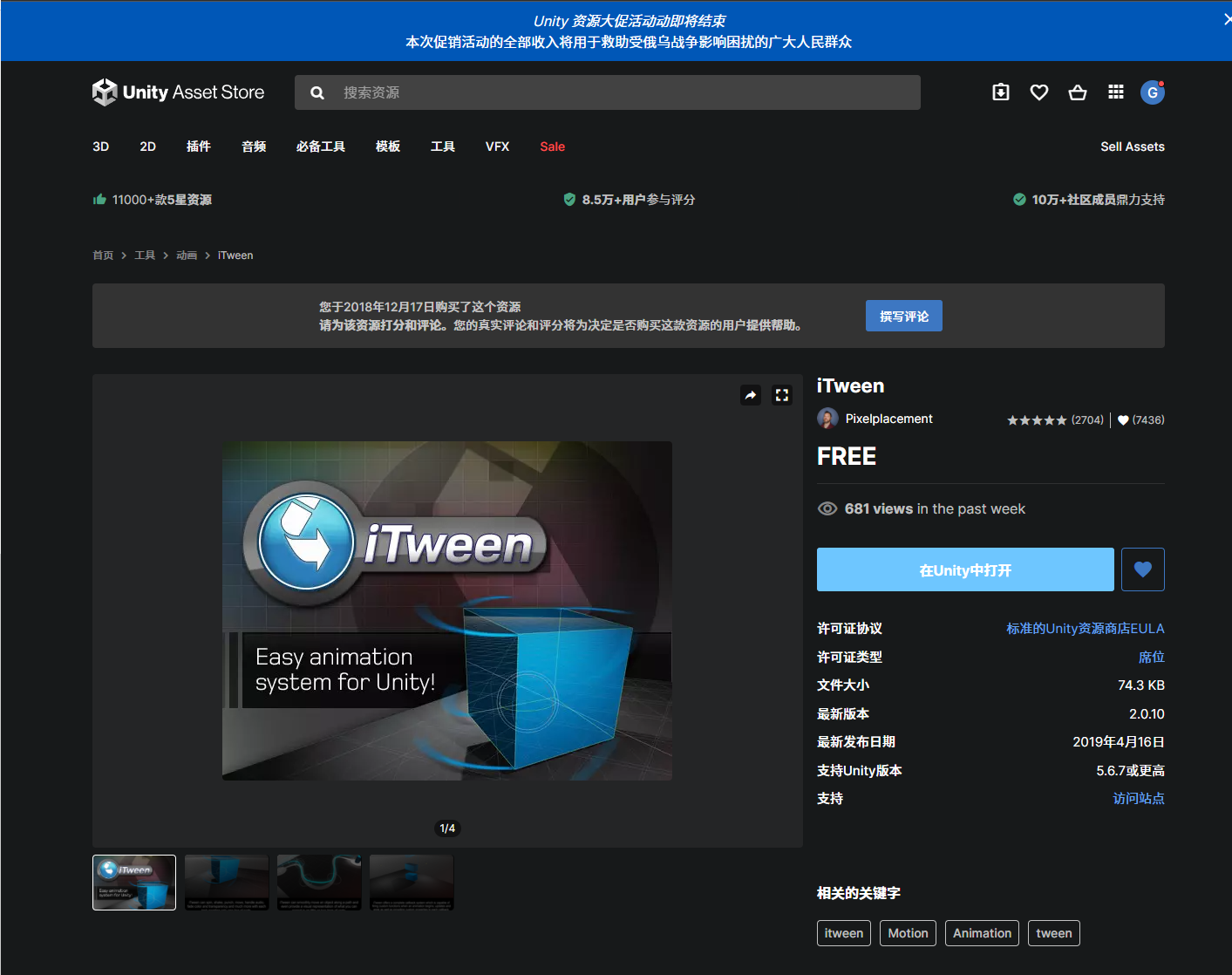Open the asset import manager icon in header
This screenshot has height=975, width=1232.
(x=1000, y=92)
